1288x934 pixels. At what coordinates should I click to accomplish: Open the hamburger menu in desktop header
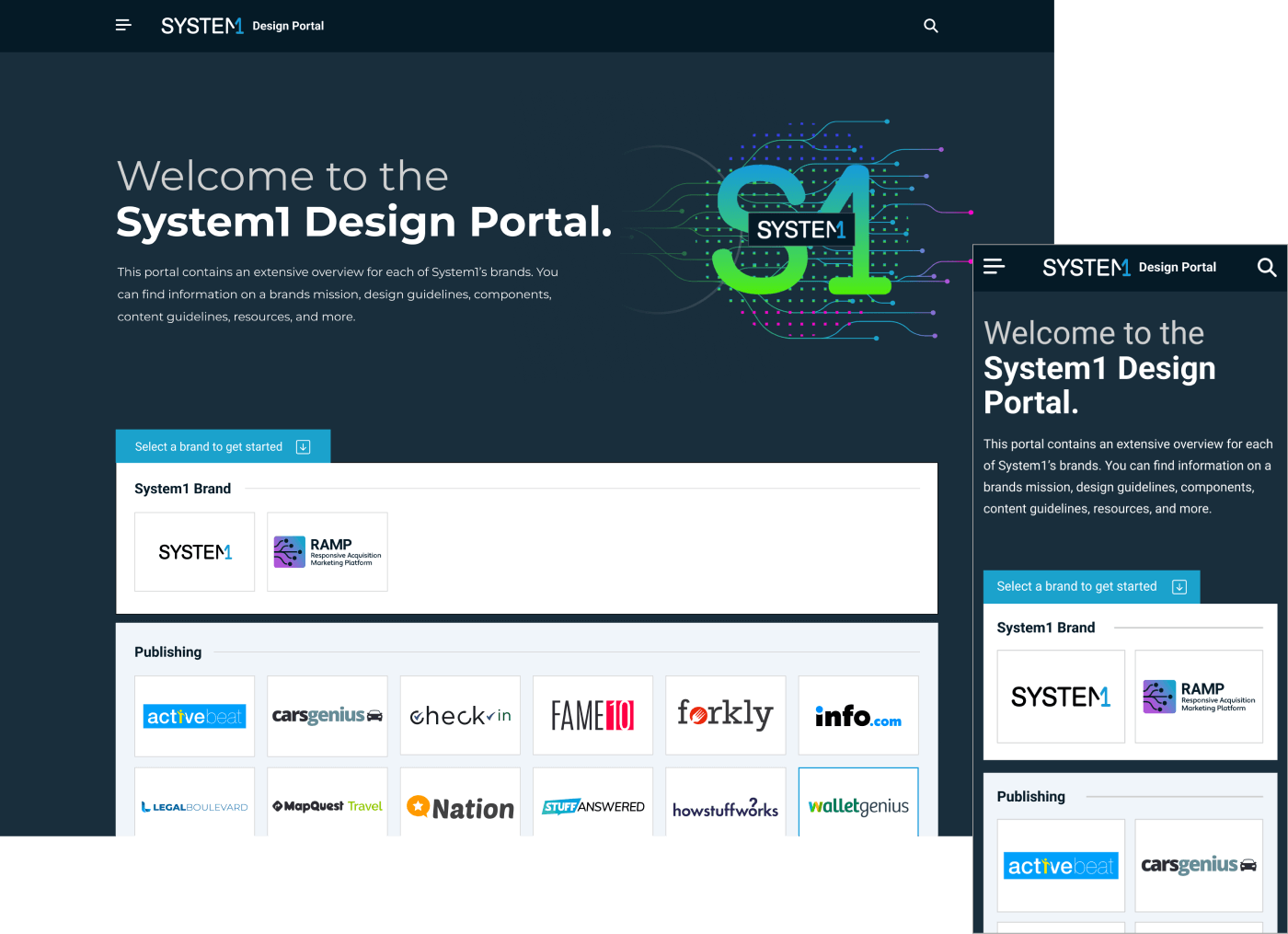(x=123, y=26)
